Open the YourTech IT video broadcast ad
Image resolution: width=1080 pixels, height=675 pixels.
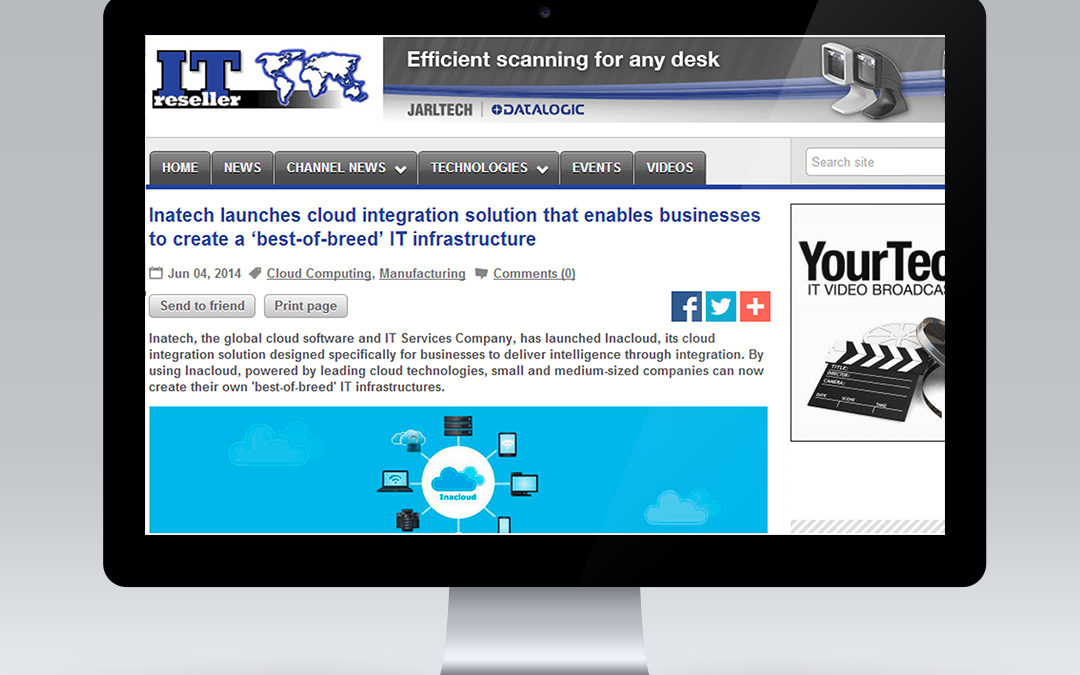pos(868,322)
